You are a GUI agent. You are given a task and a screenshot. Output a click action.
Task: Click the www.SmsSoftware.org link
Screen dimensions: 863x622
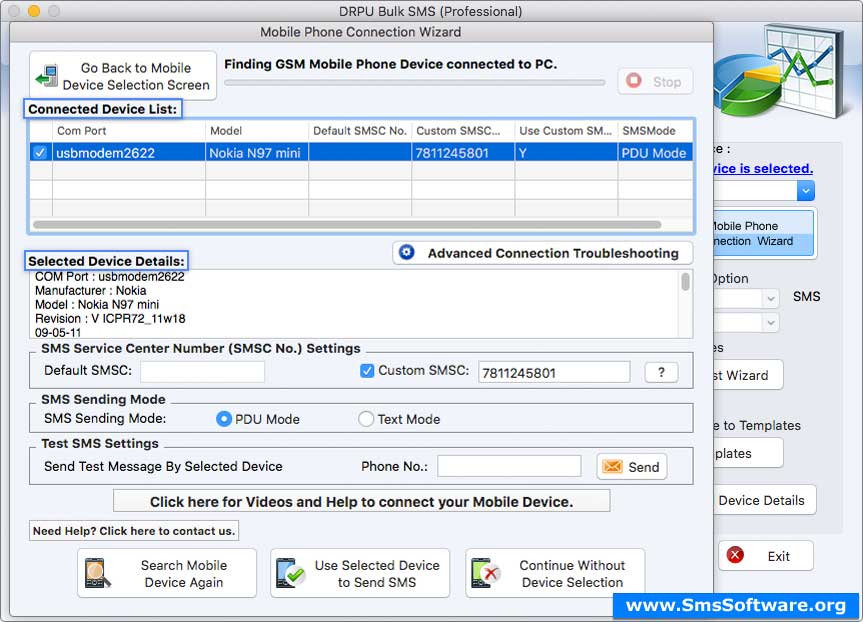click(736, 605)
